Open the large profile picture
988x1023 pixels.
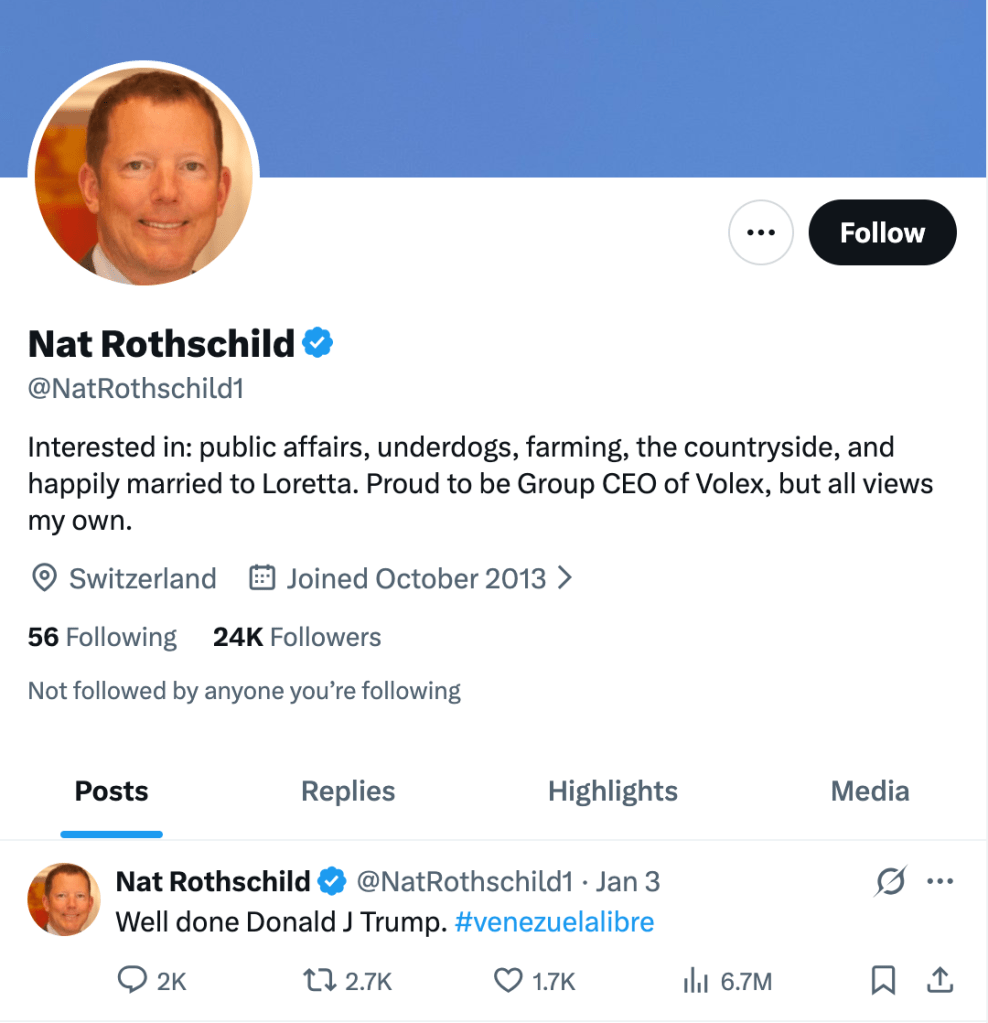(144, 177)
